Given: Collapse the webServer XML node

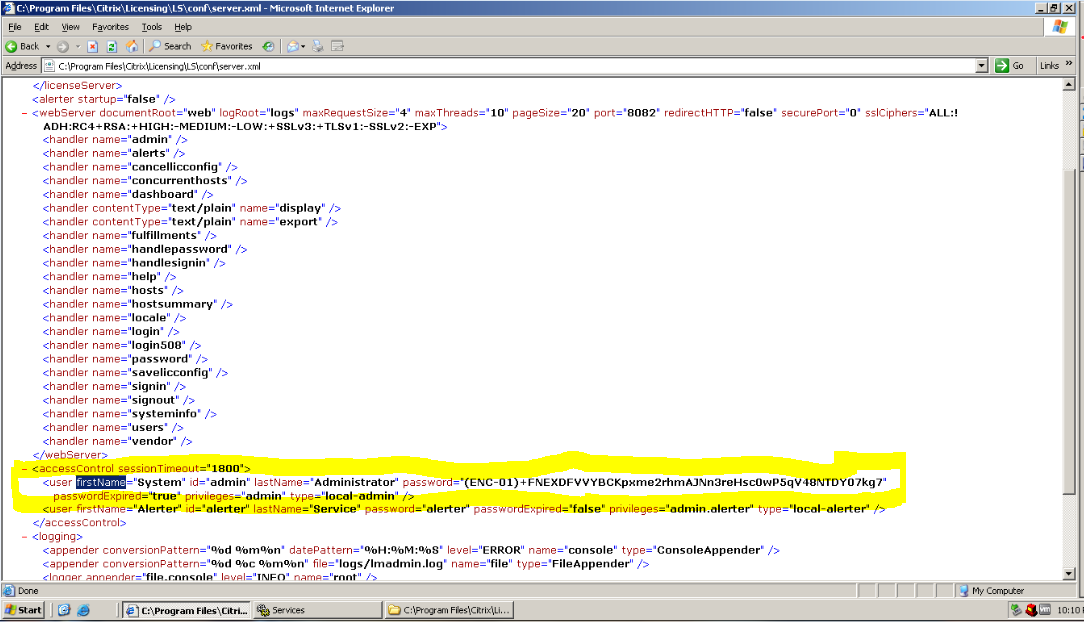Looking at the screenshot, I should point(25,113).
